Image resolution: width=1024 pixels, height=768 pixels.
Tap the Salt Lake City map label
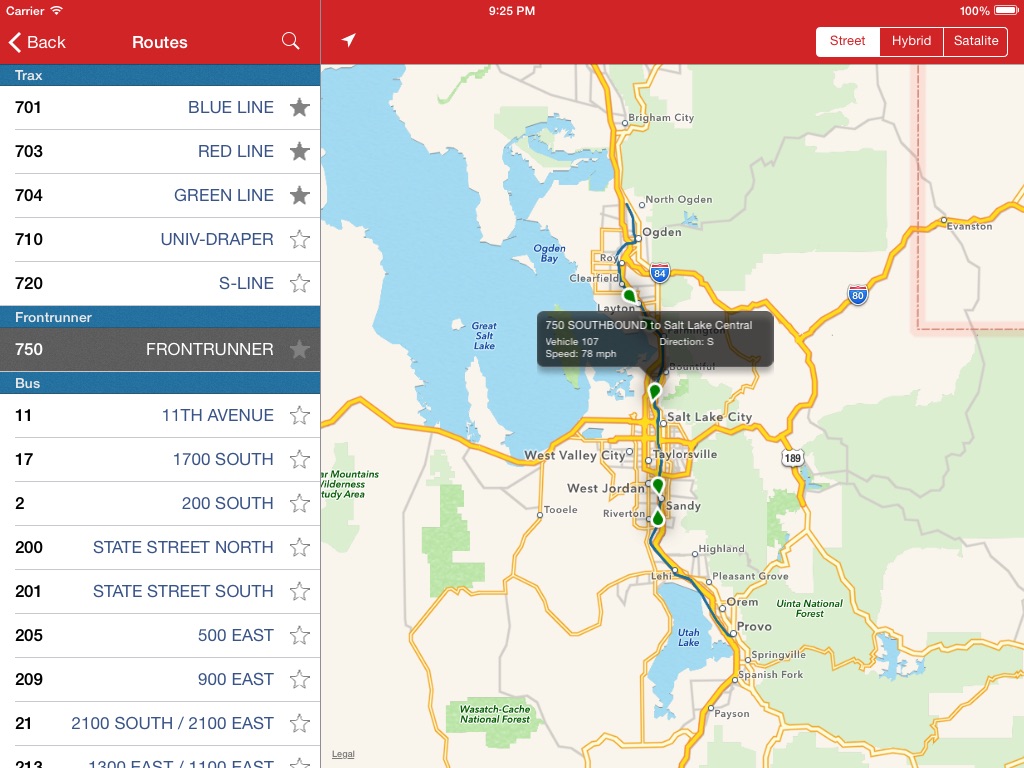pos(709,417)
